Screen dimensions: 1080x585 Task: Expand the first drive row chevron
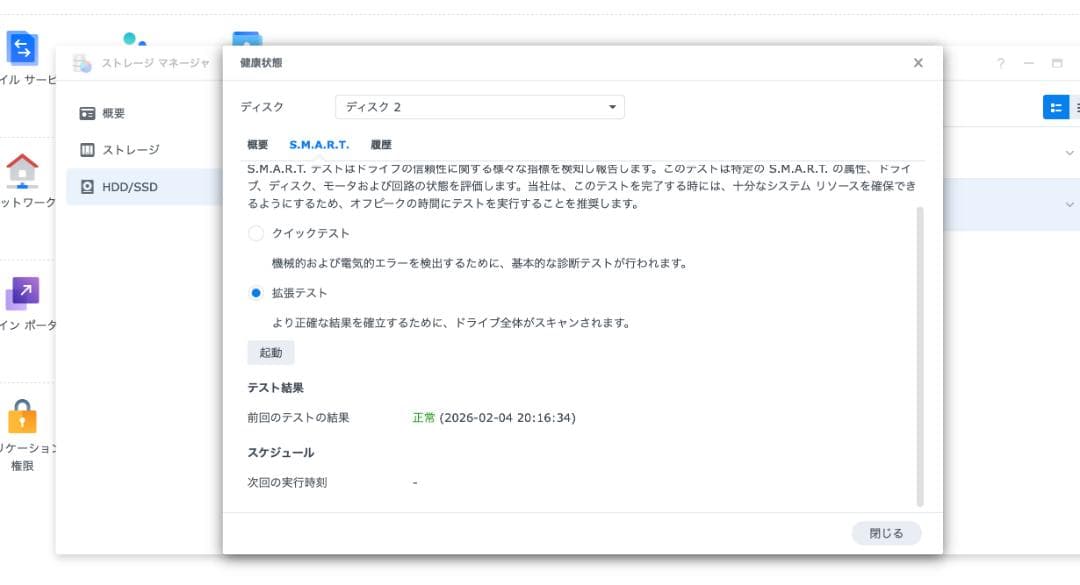[x=1069, y=153]
